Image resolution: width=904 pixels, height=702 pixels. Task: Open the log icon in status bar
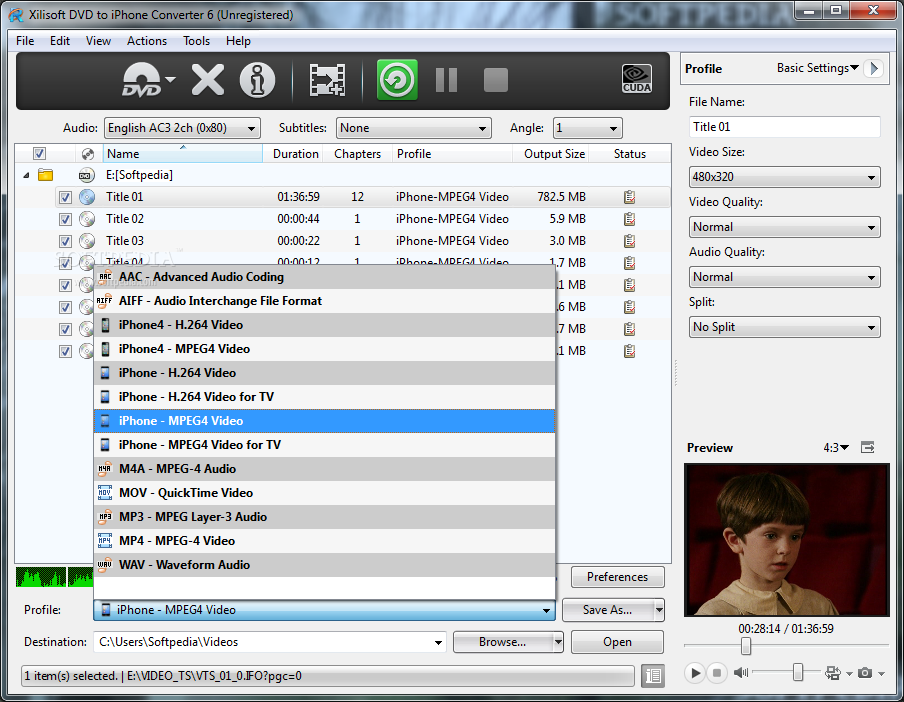pos(653,675)
